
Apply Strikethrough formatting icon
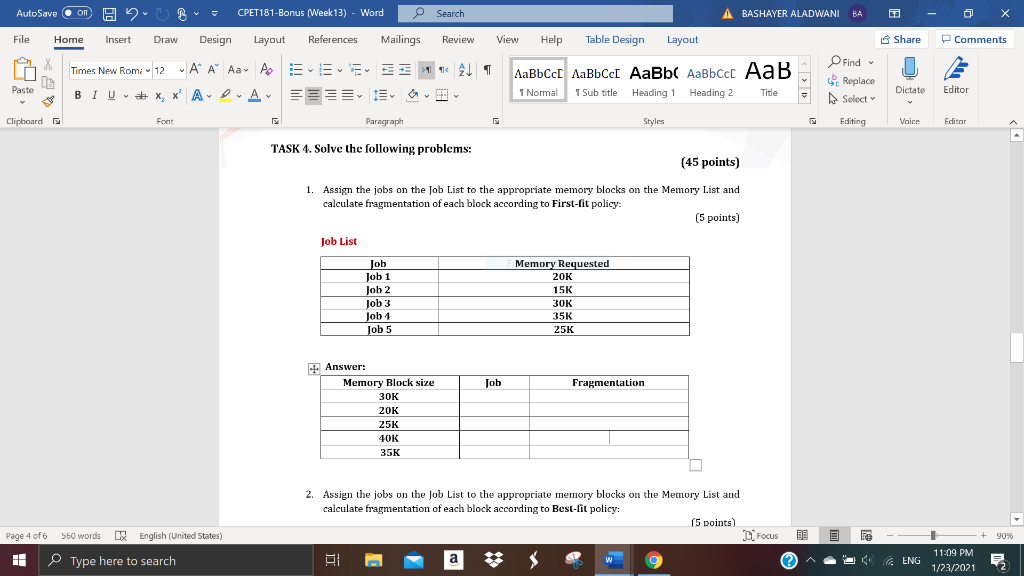click(141, 97)
